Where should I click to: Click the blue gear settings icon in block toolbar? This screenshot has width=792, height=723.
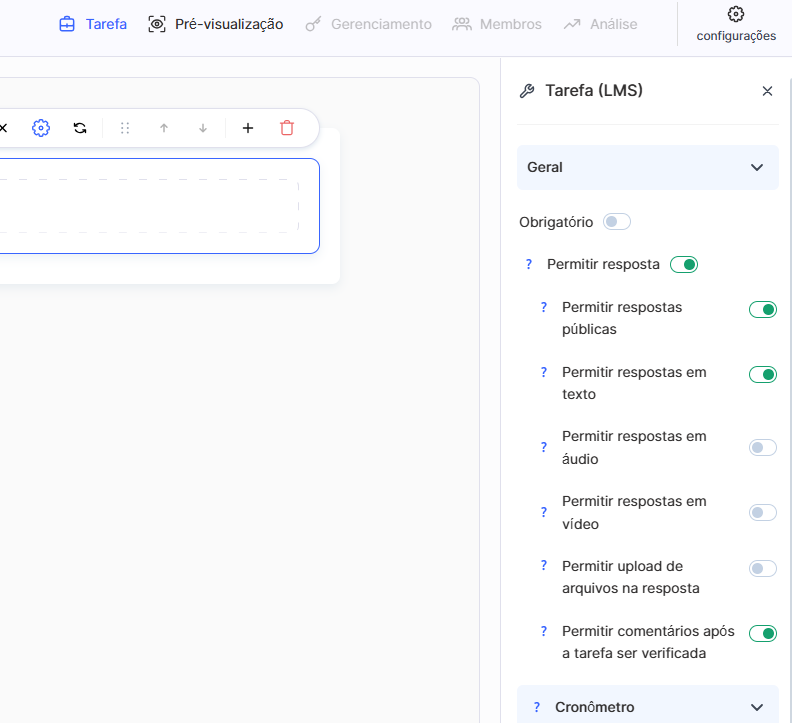pos(40,128)
